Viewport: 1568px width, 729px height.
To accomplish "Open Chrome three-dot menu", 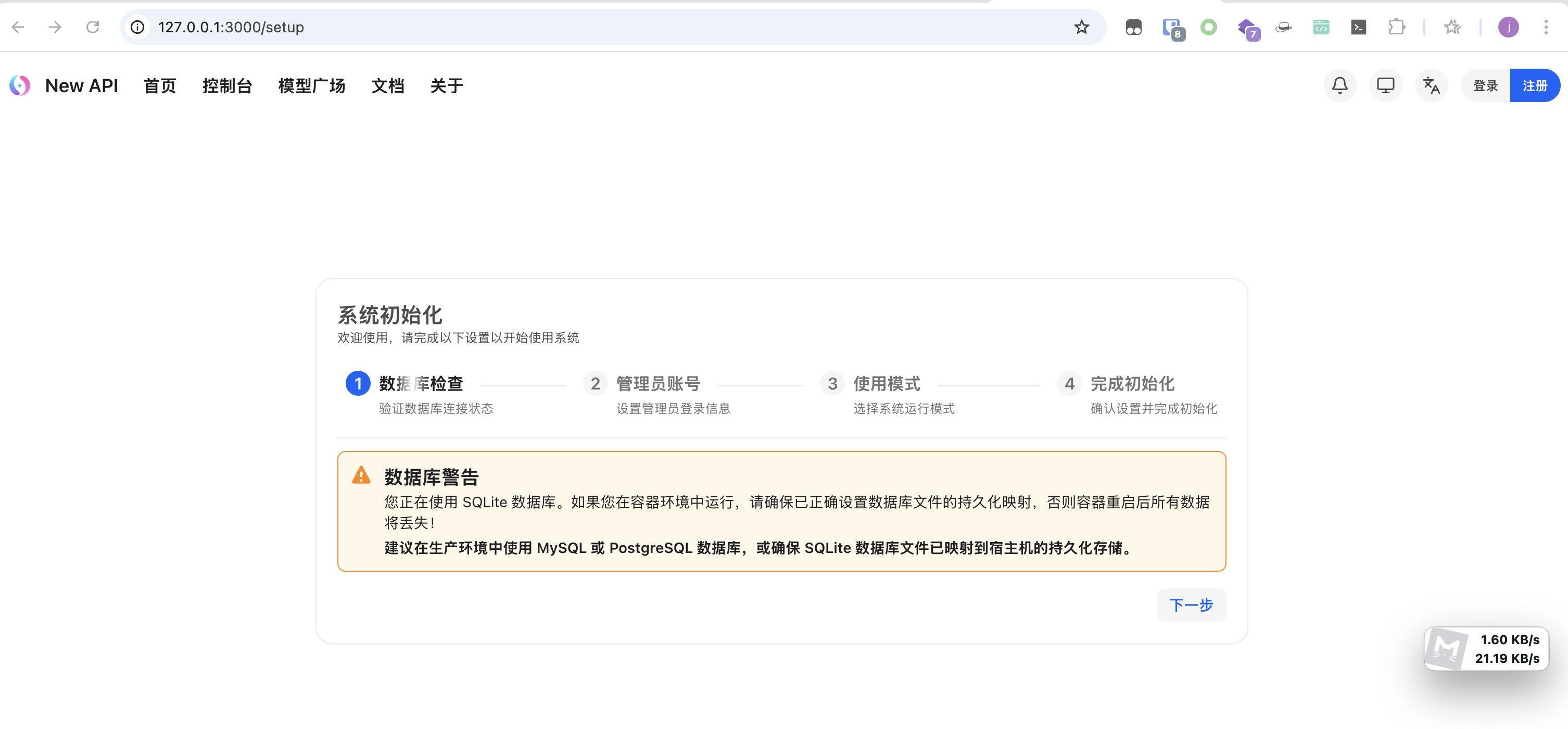I will point(1546,27).
